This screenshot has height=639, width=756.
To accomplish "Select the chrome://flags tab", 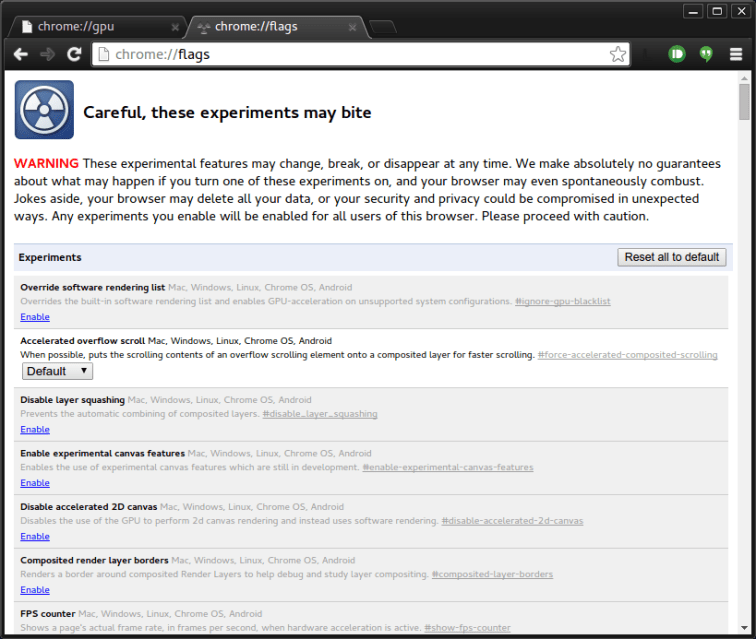I will [x=277, y=27].
